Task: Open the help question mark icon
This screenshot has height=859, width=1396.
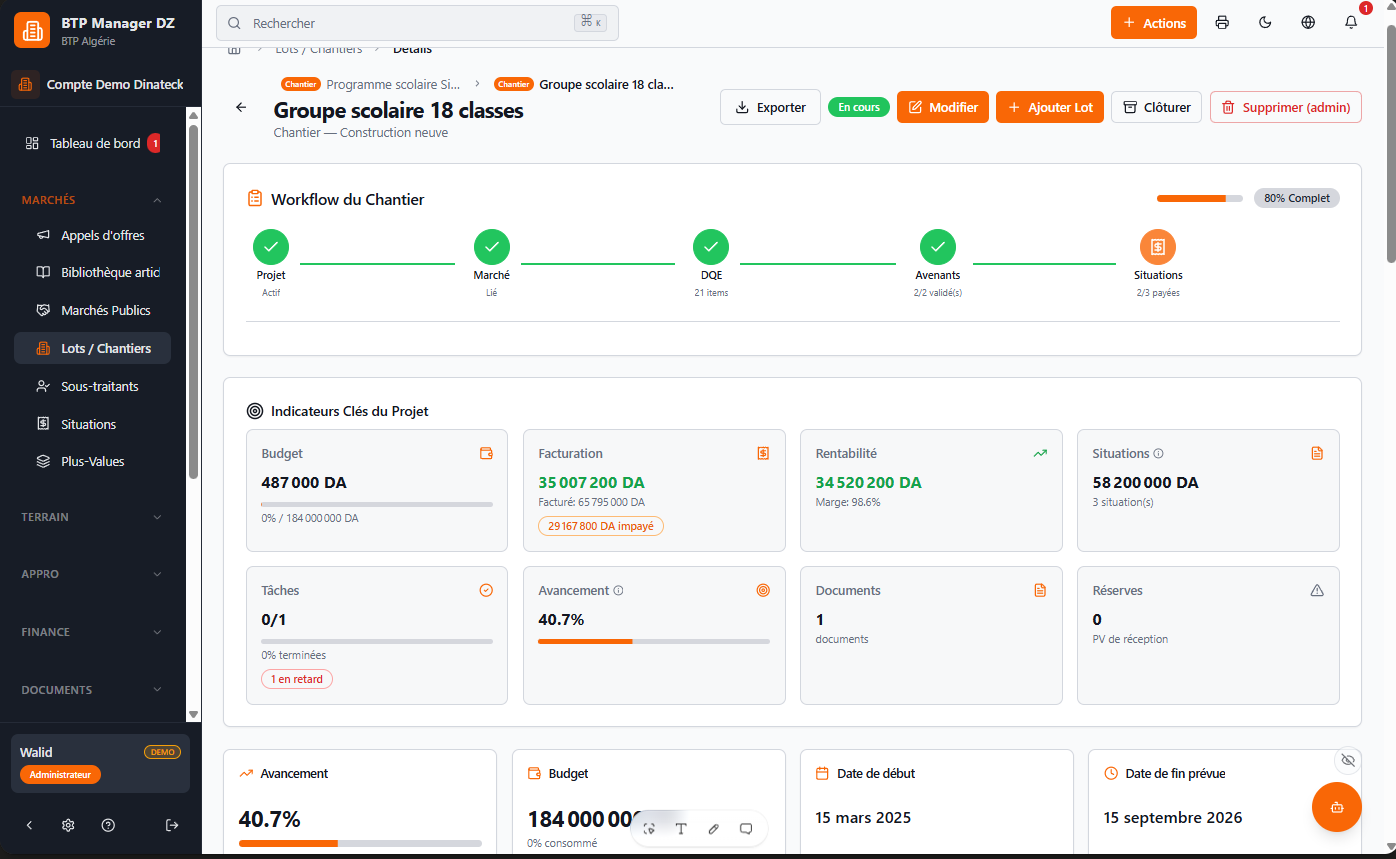Action: coord(108,825)
